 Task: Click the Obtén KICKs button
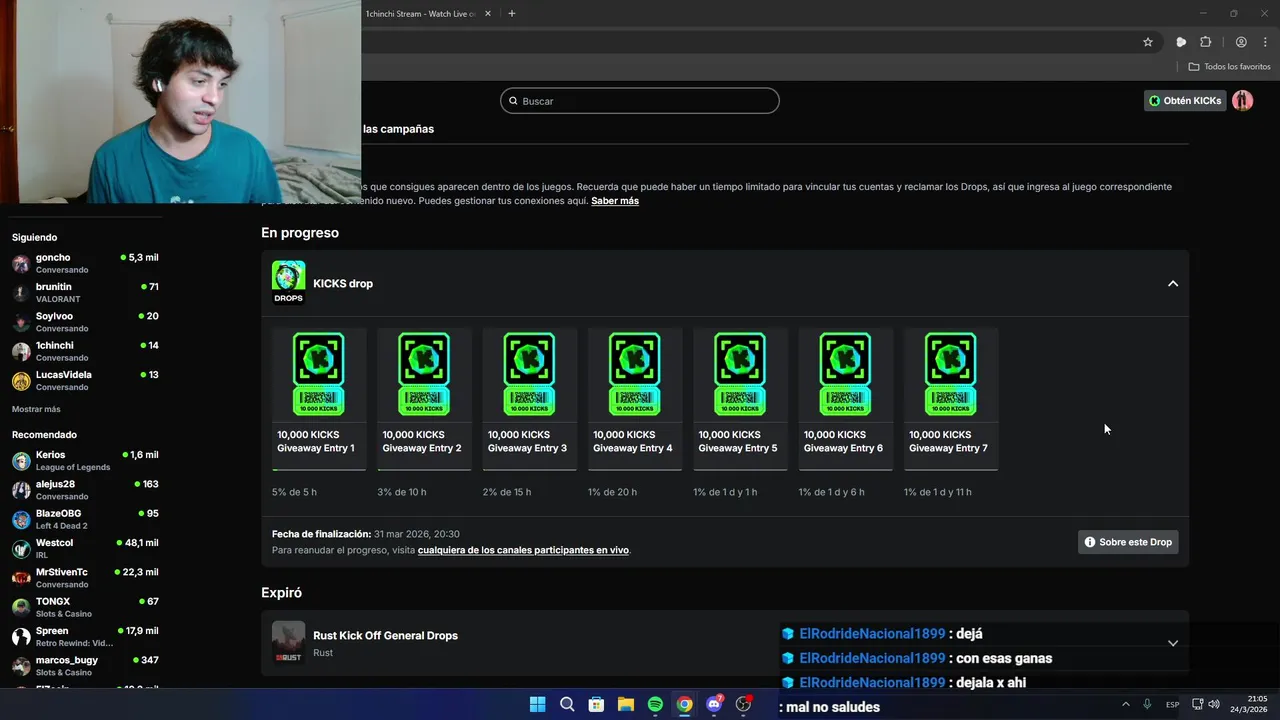(1185, 101)
